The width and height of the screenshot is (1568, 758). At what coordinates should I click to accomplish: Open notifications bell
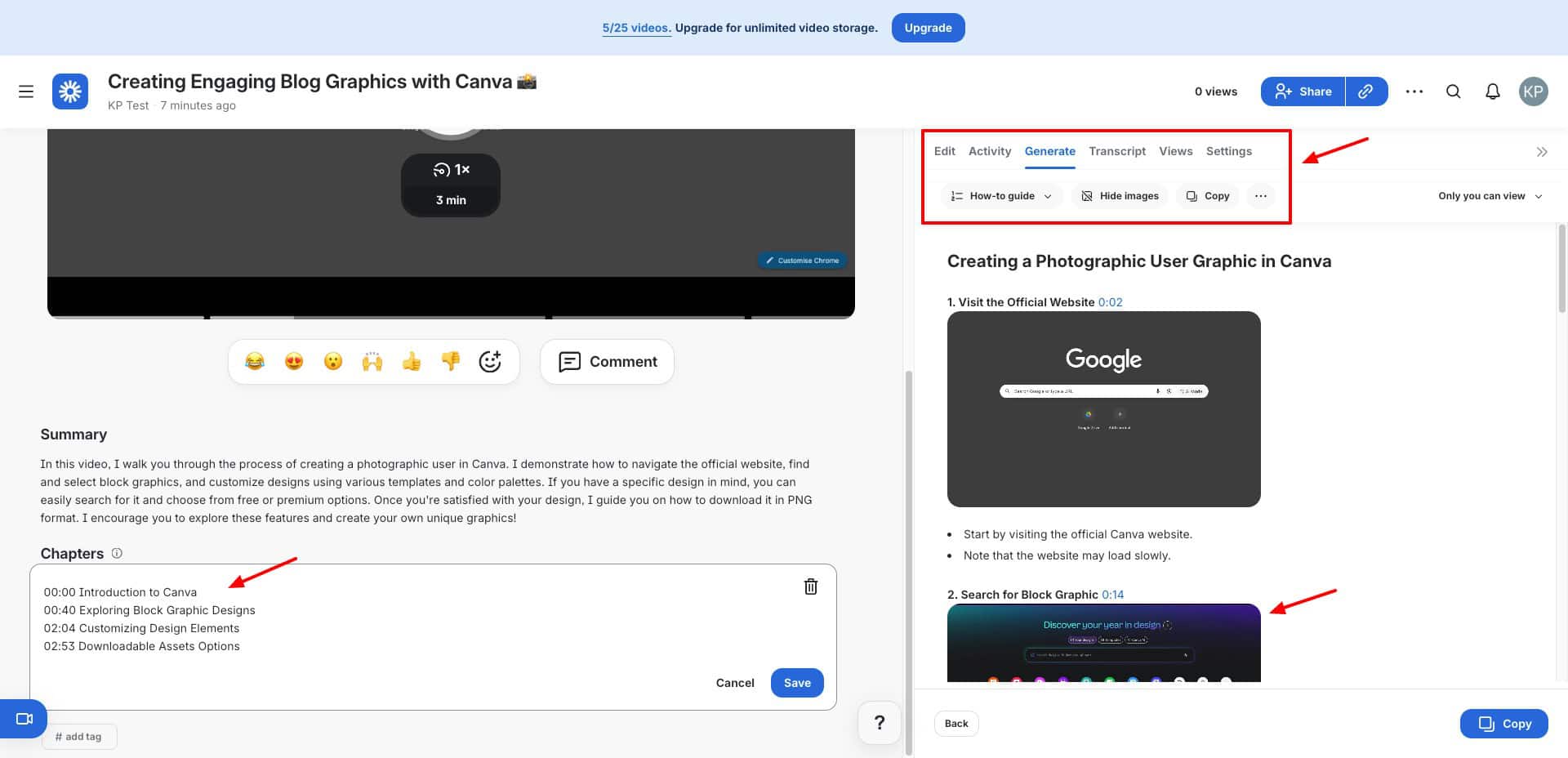pyautogui.click(x=1492, y=91)
